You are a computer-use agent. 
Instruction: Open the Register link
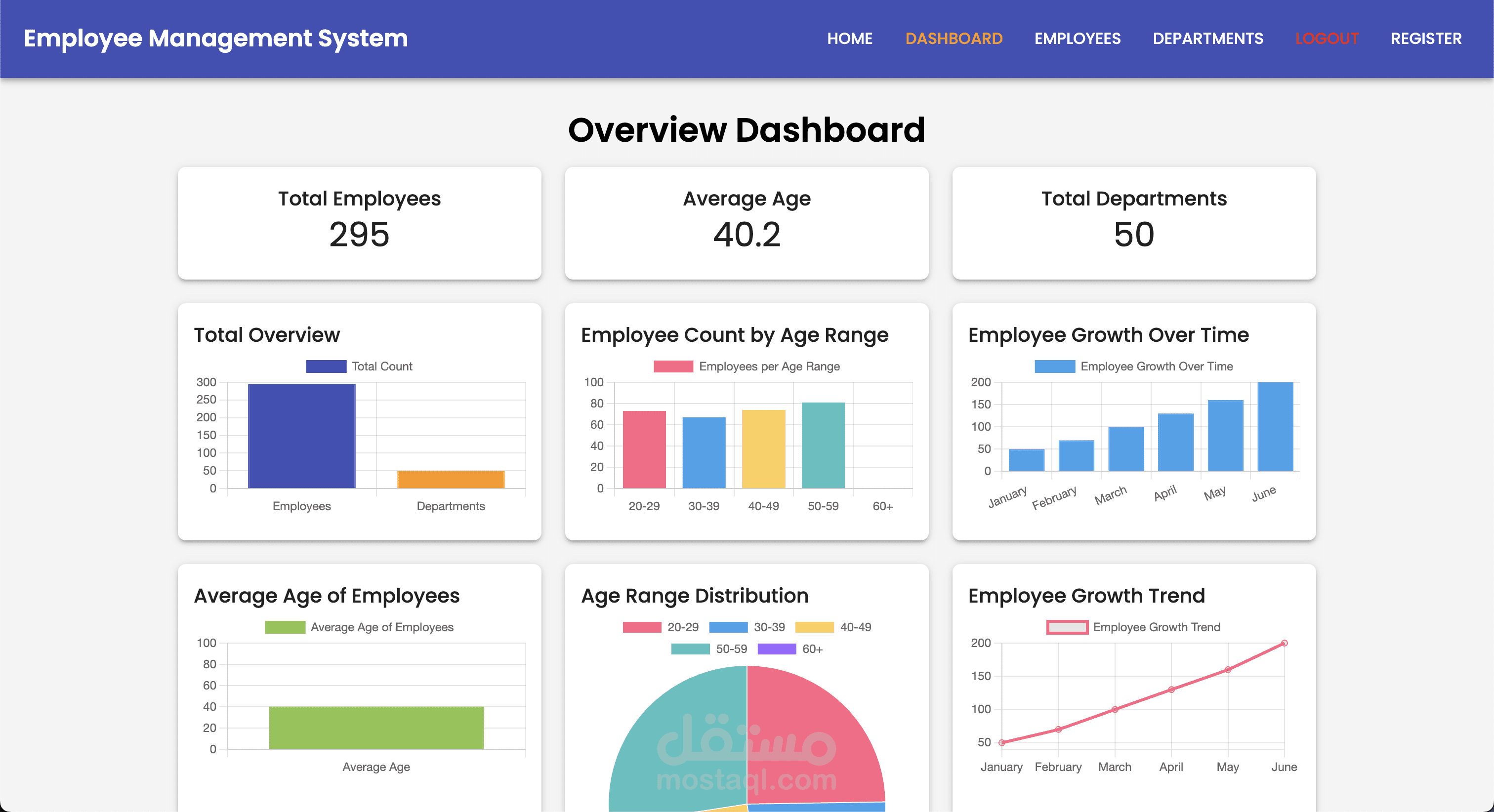[x=1425, y=39]
